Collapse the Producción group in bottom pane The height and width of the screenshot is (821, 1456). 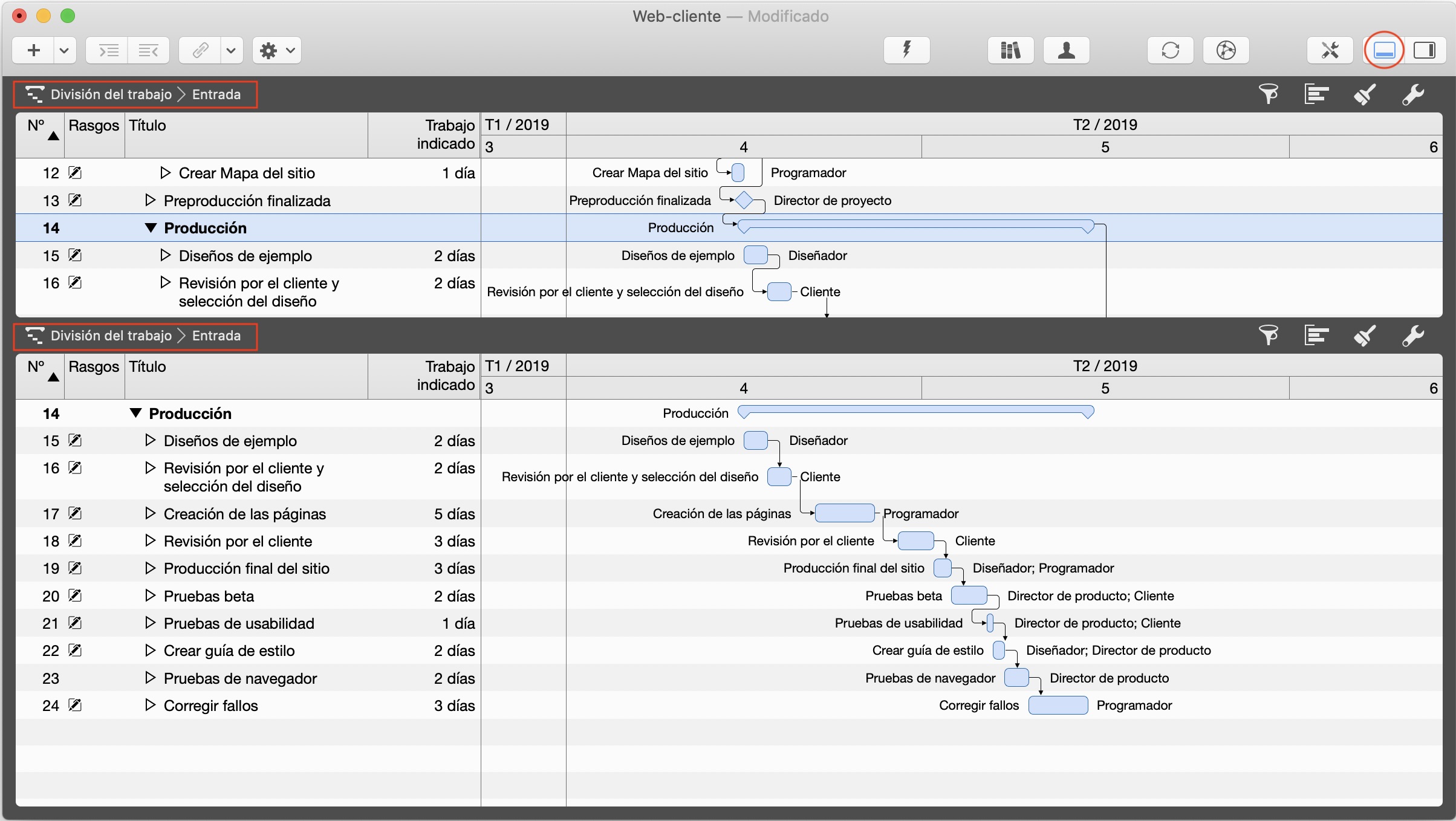[x=135, y=414]
